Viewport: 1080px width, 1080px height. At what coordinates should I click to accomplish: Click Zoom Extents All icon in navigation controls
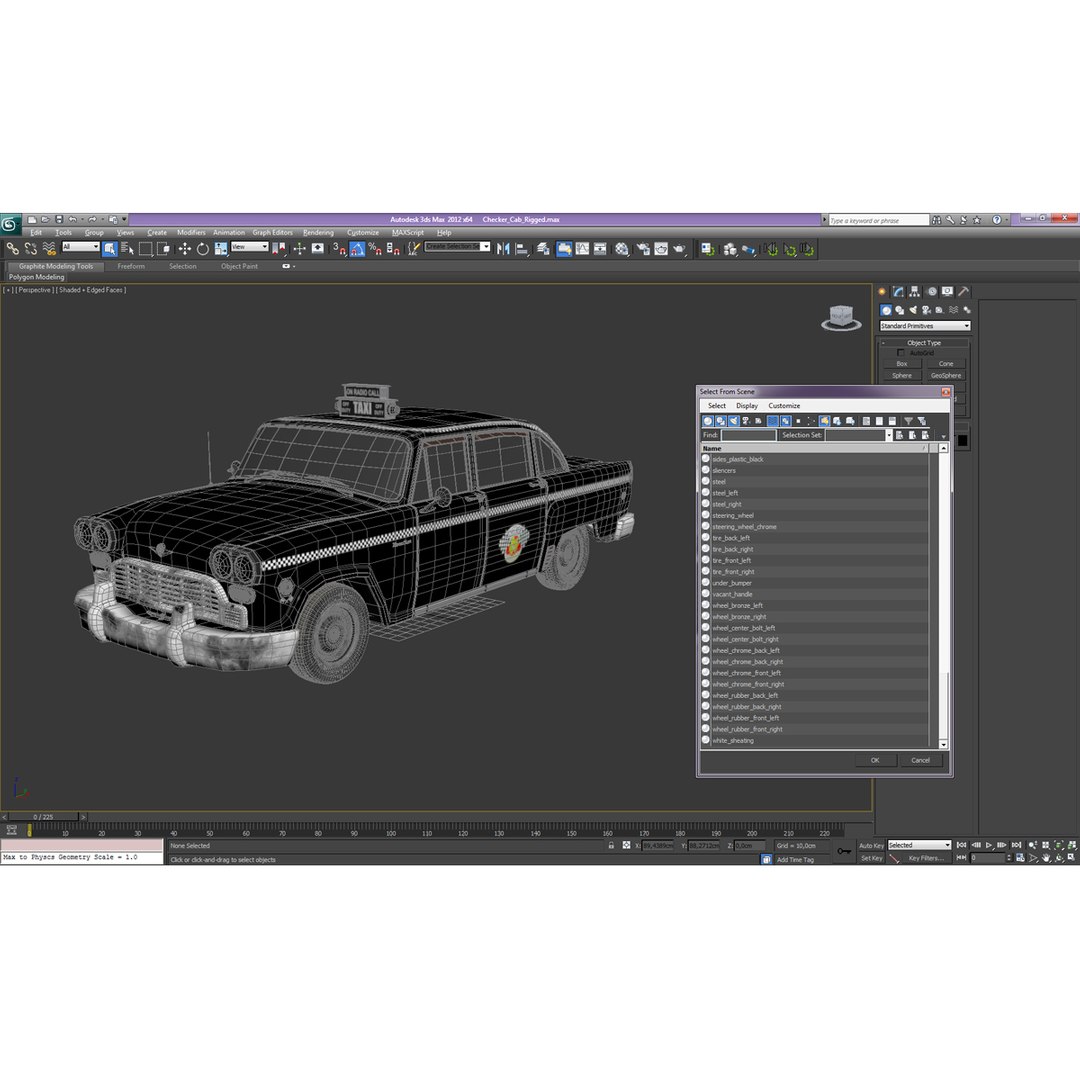1072,845
